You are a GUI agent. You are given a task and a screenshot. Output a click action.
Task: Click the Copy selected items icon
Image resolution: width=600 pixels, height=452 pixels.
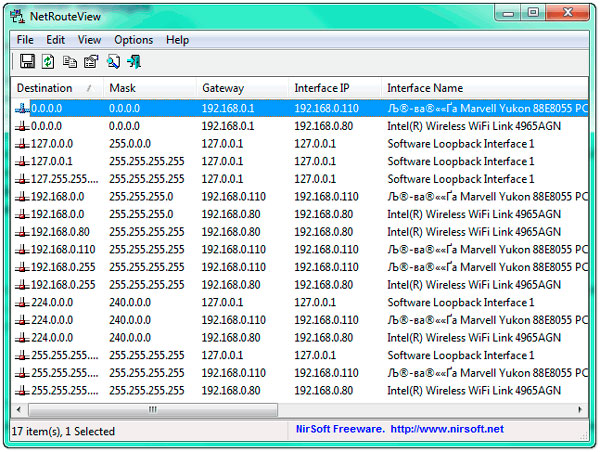(x=69, y=62)
